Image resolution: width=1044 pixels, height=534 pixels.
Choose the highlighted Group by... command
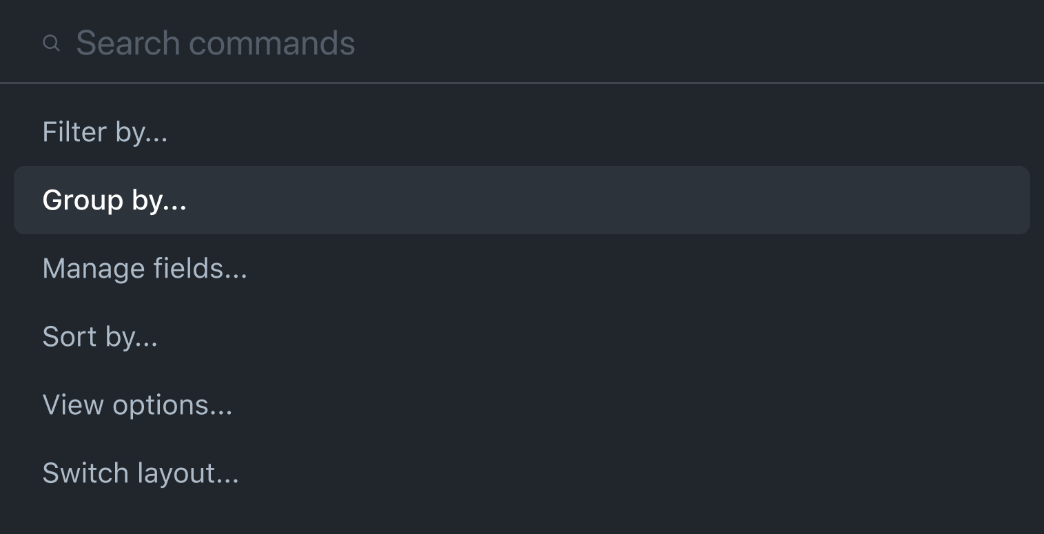tap(115, 200)
